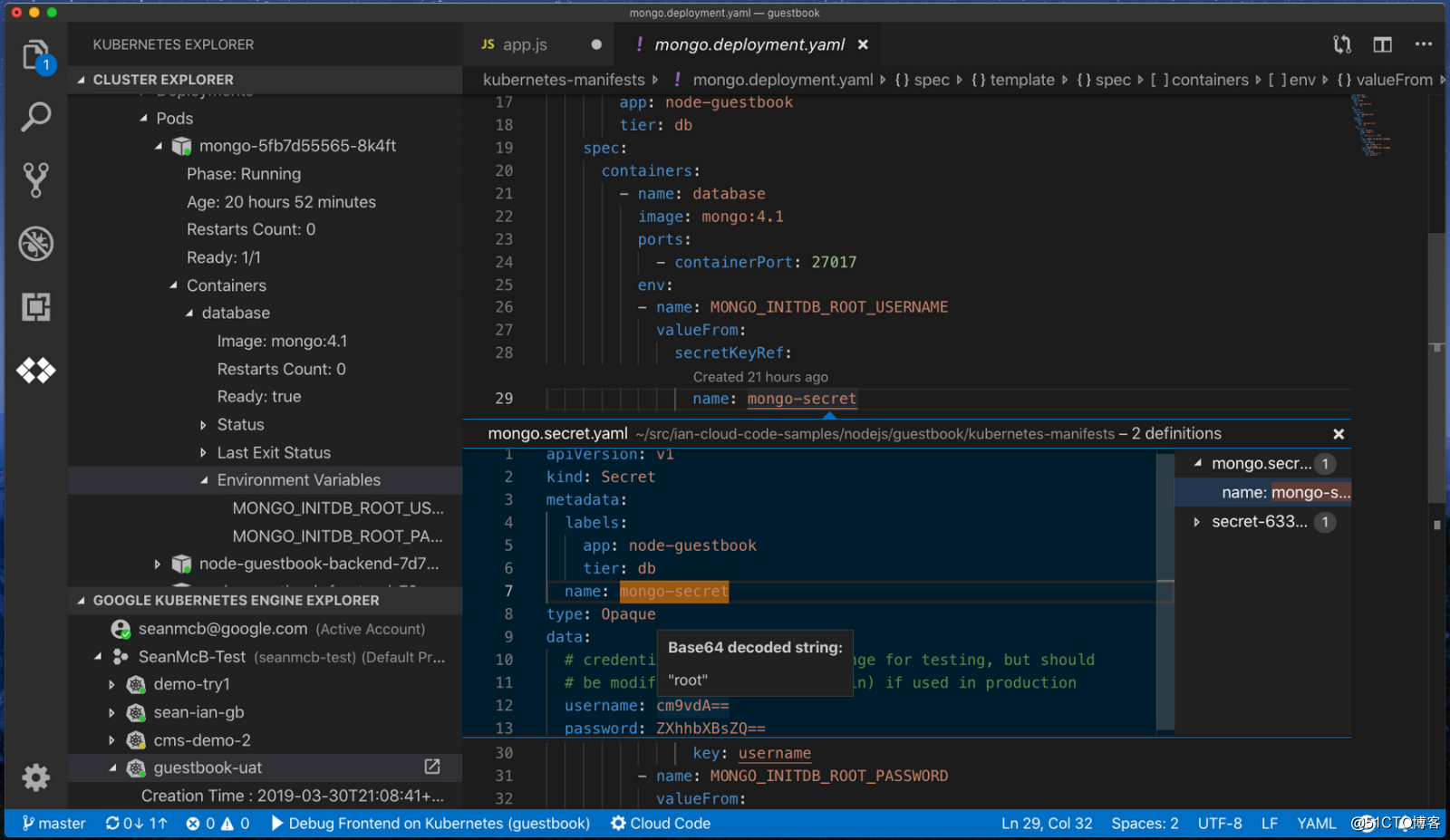This screenshot has width=1450, height=840.
Task: Collapse the Pods tree node
Action: [x=143, y=118]
